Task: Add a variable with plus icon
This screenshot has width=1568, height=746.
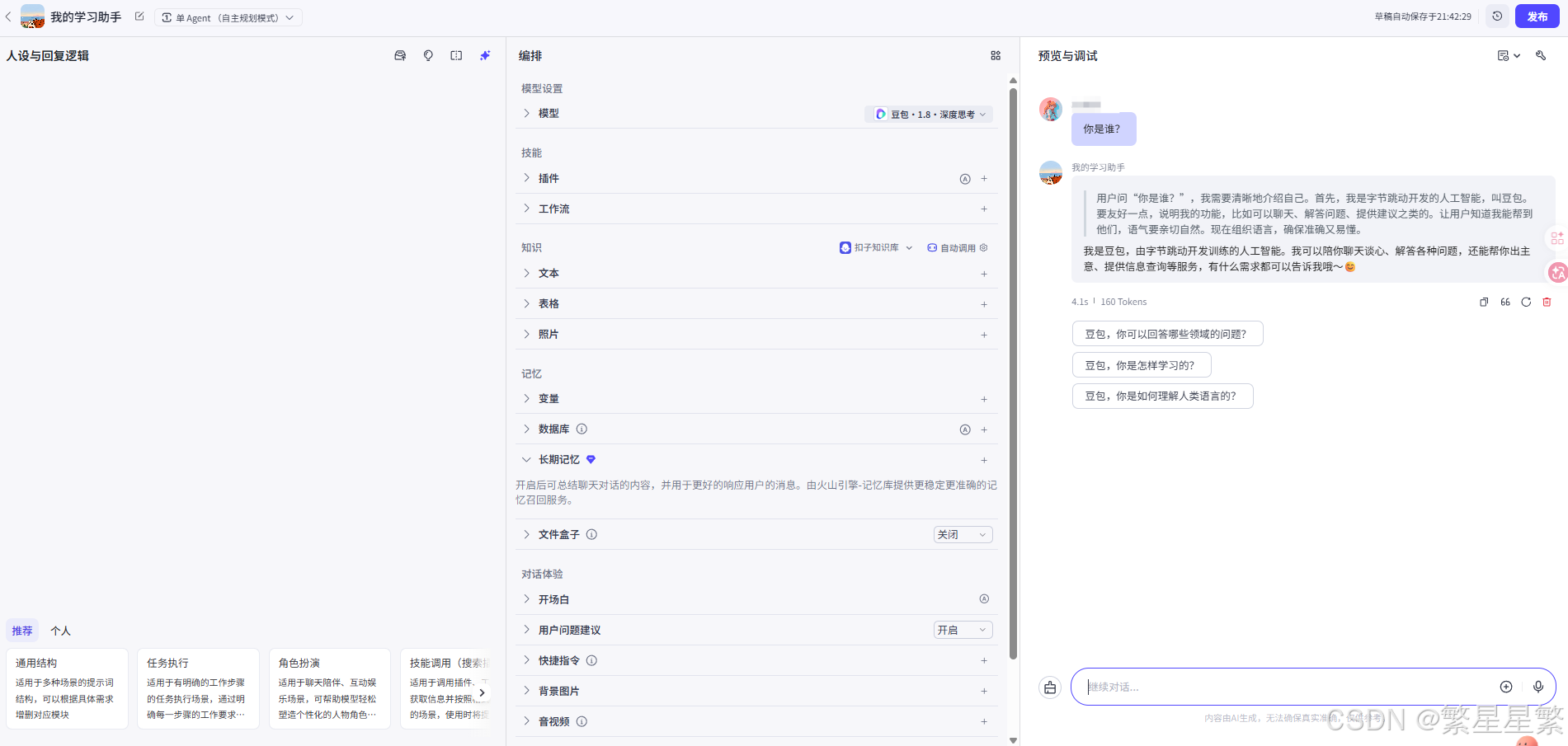Action: 984,399
